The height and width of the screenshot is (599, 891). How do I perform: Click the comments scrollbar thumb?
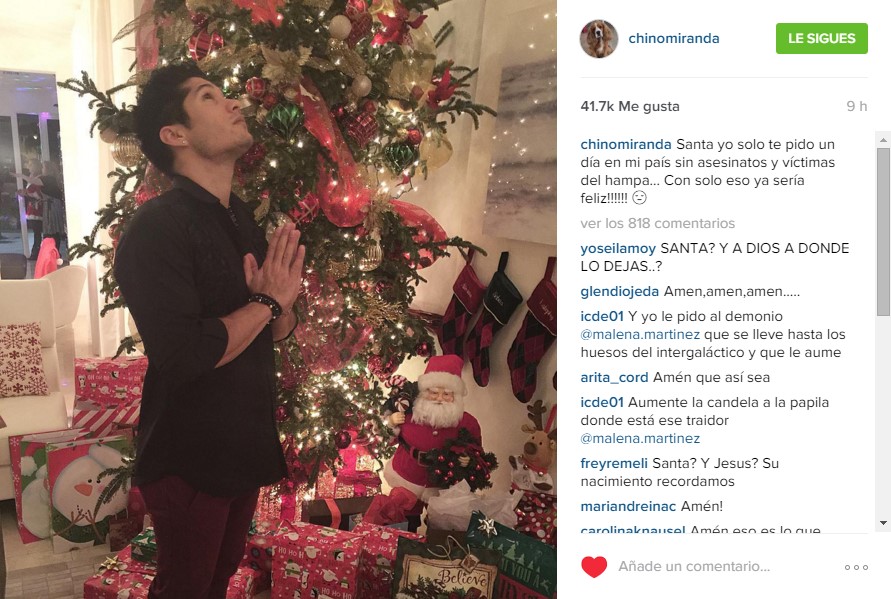tap(883, 232)
